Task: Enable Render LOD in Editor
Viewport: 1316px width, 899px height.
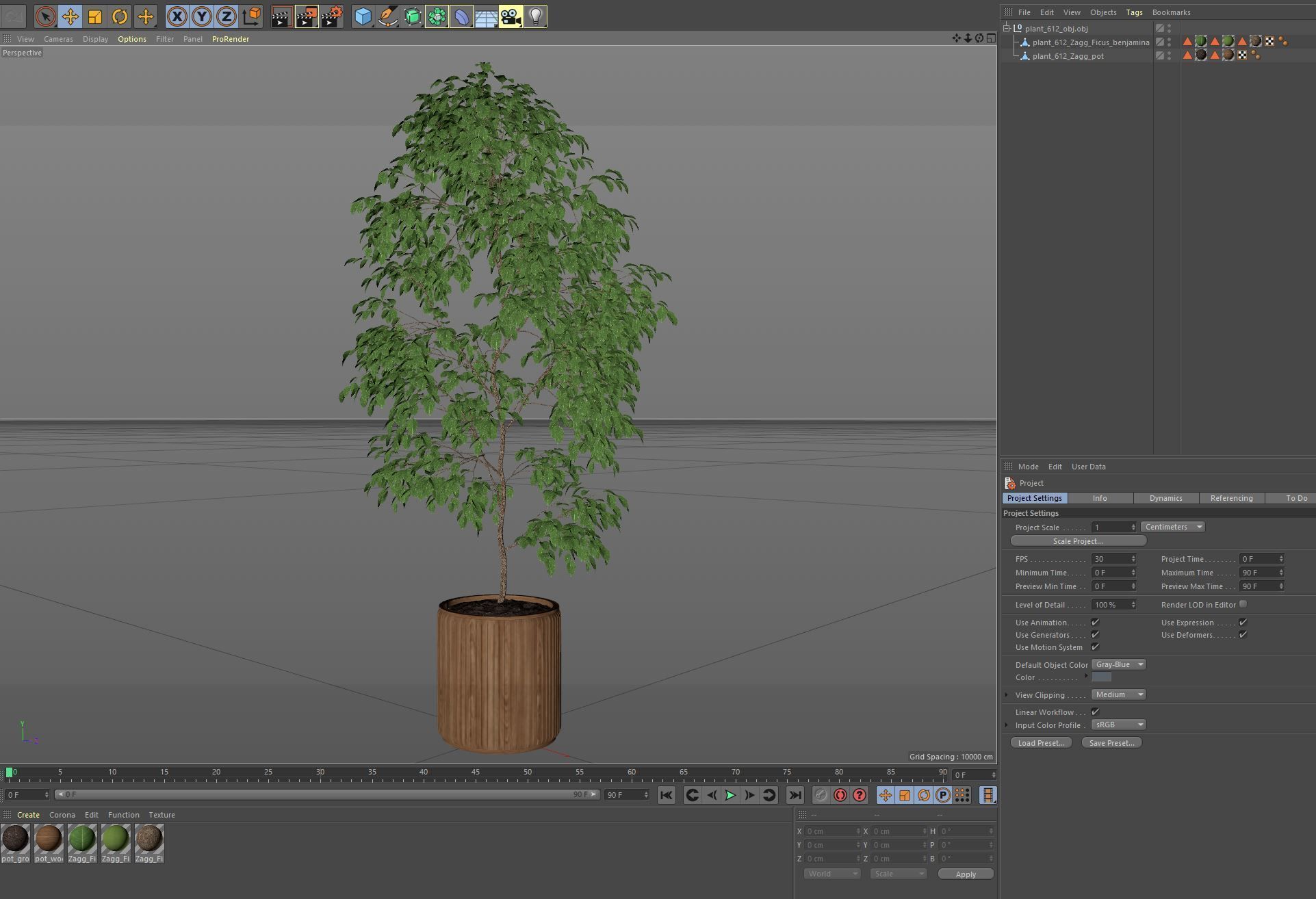Action: click(x=1243, y=604)
